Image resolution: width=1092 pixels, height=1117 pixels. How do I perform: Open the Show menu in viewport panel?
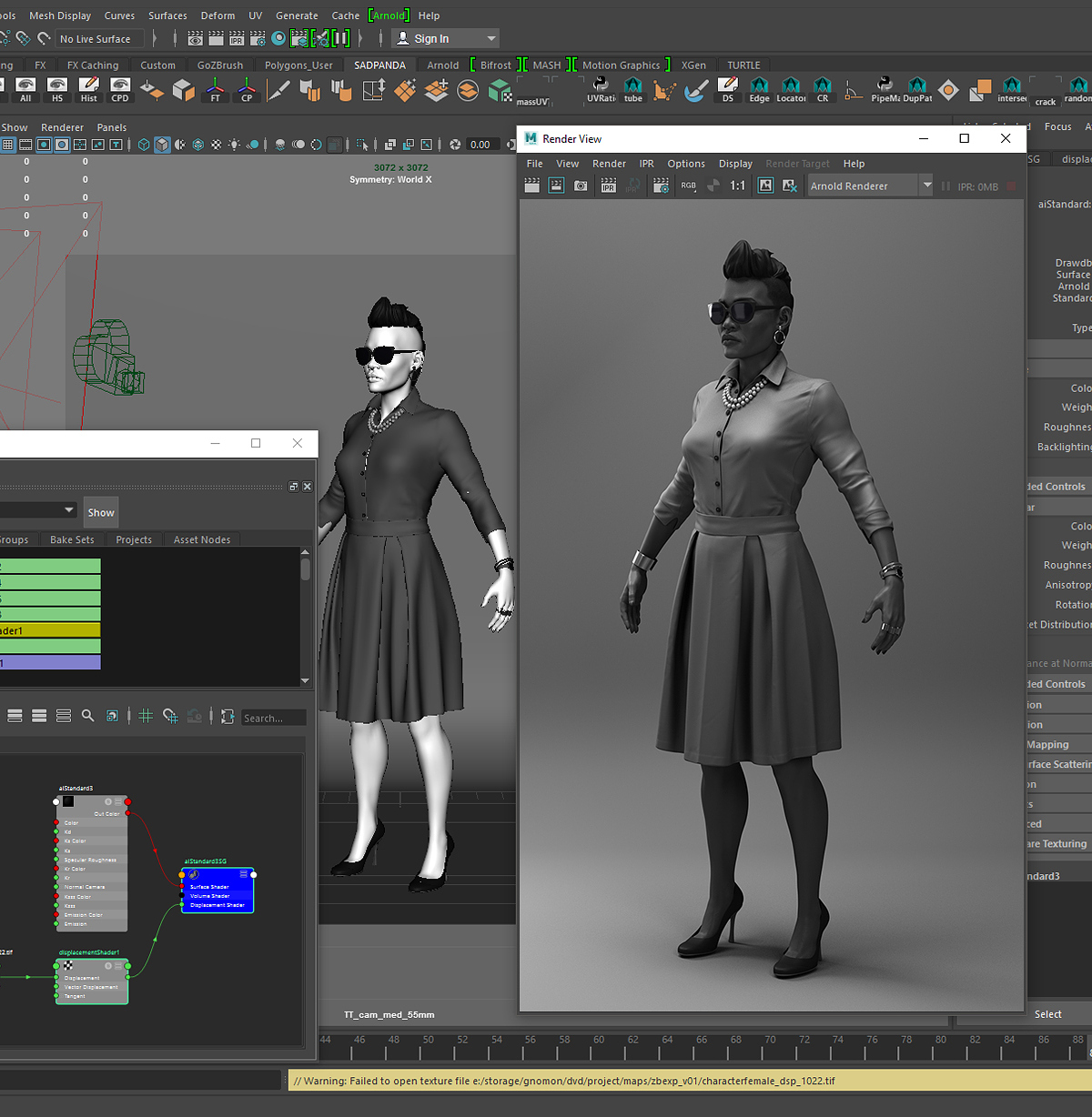tap(15, 127)
